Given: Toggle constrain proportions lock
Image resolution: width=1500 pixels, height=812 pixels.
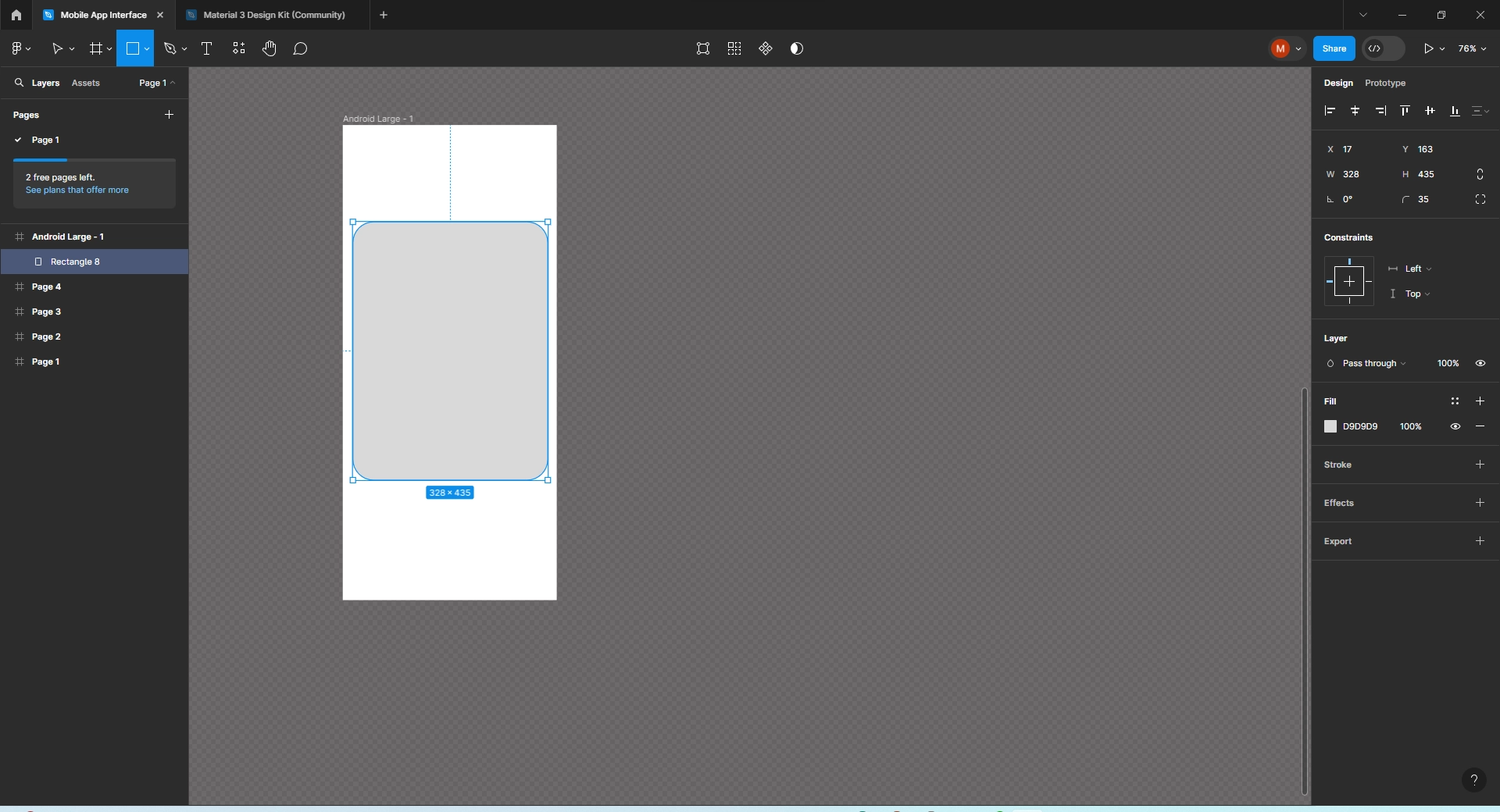Looking at the screenshot, I should [x=1480, y=174].
